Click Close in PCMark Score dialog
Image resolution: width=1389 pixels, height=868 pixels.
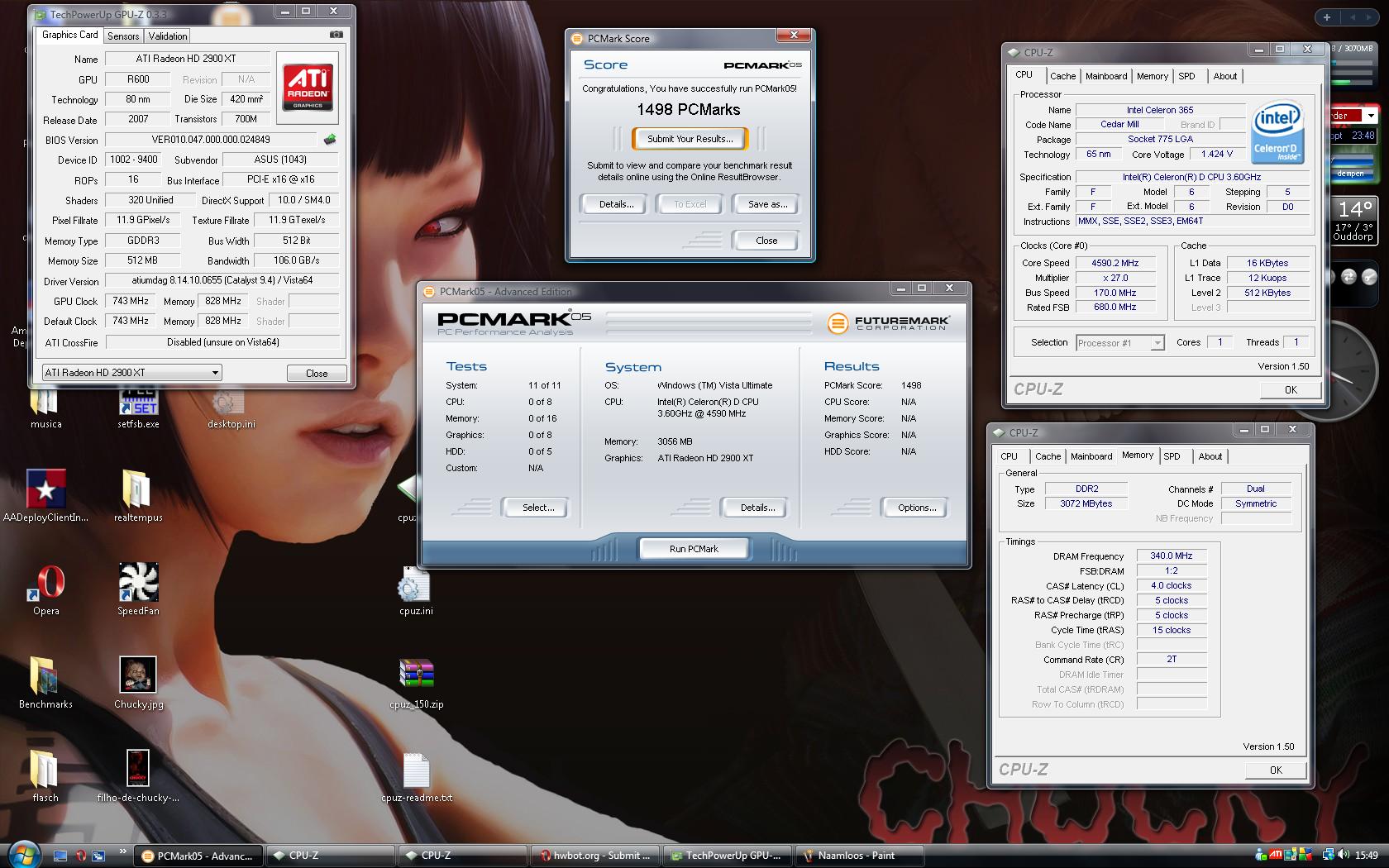(766, 241)
